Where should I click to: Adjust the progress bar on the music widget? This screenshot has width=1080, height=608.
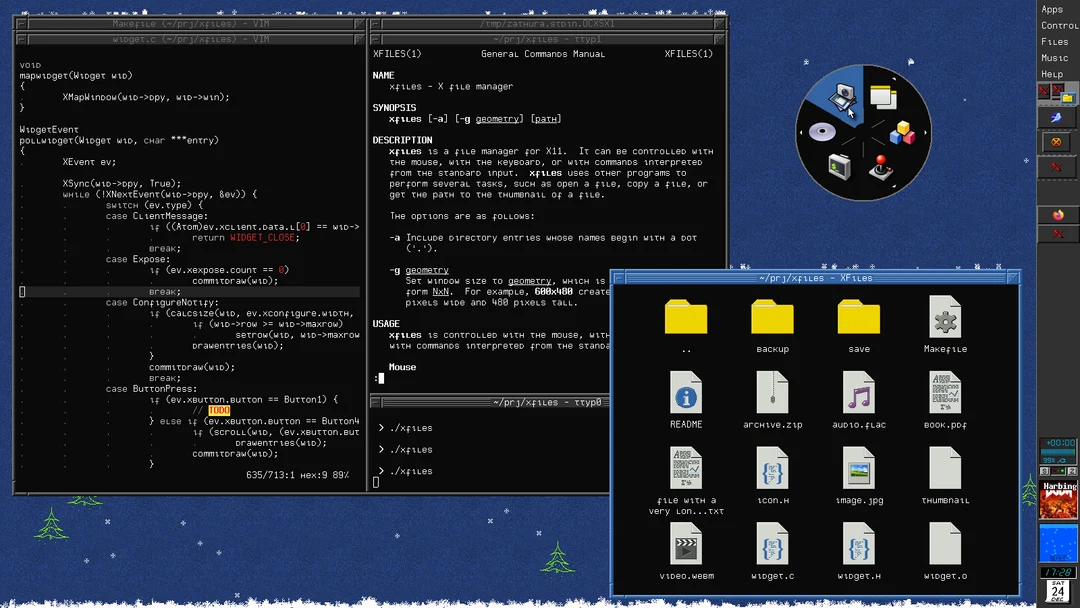pos(1058,451)
